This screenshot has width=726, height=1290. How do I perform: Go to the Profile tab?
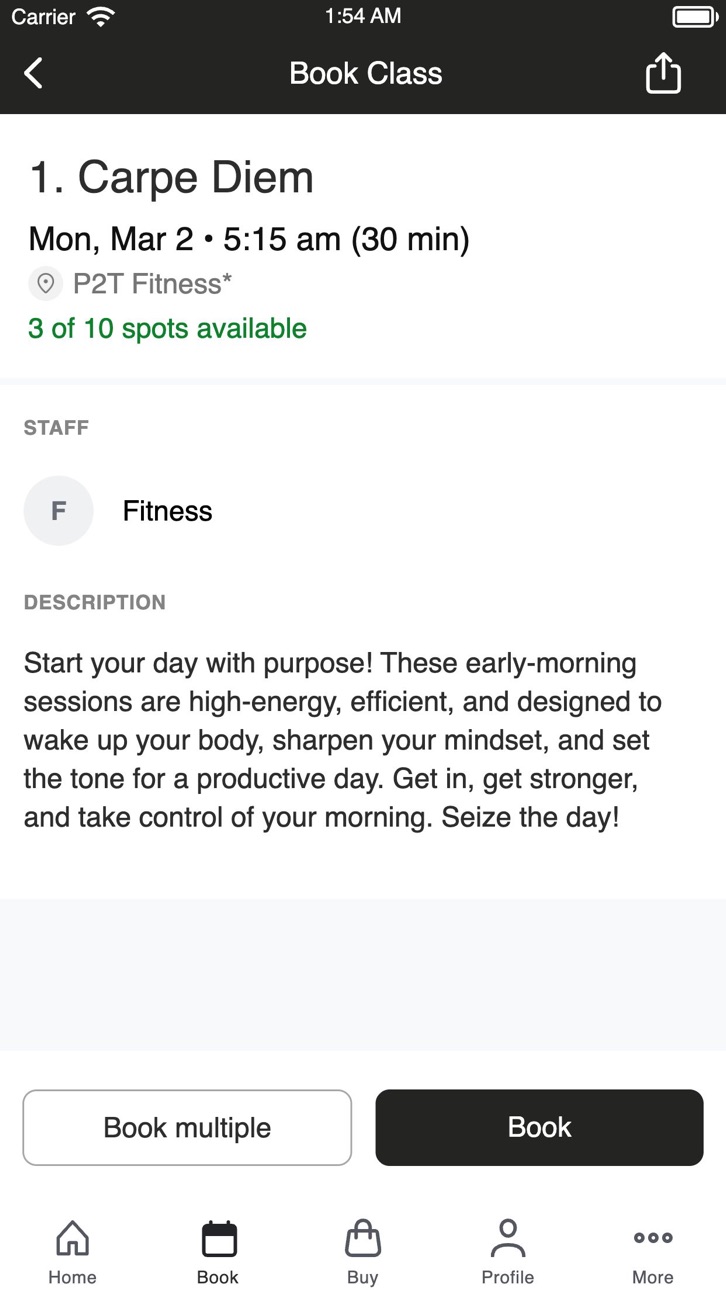pyautogui.click(x=508, y=1251)
